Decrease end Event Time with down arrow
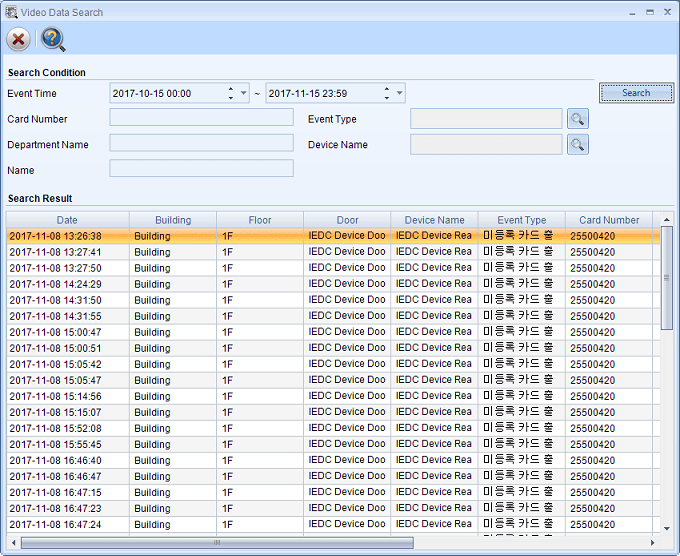This screenshot has height=556, width=680. click(x=386, y=98)
